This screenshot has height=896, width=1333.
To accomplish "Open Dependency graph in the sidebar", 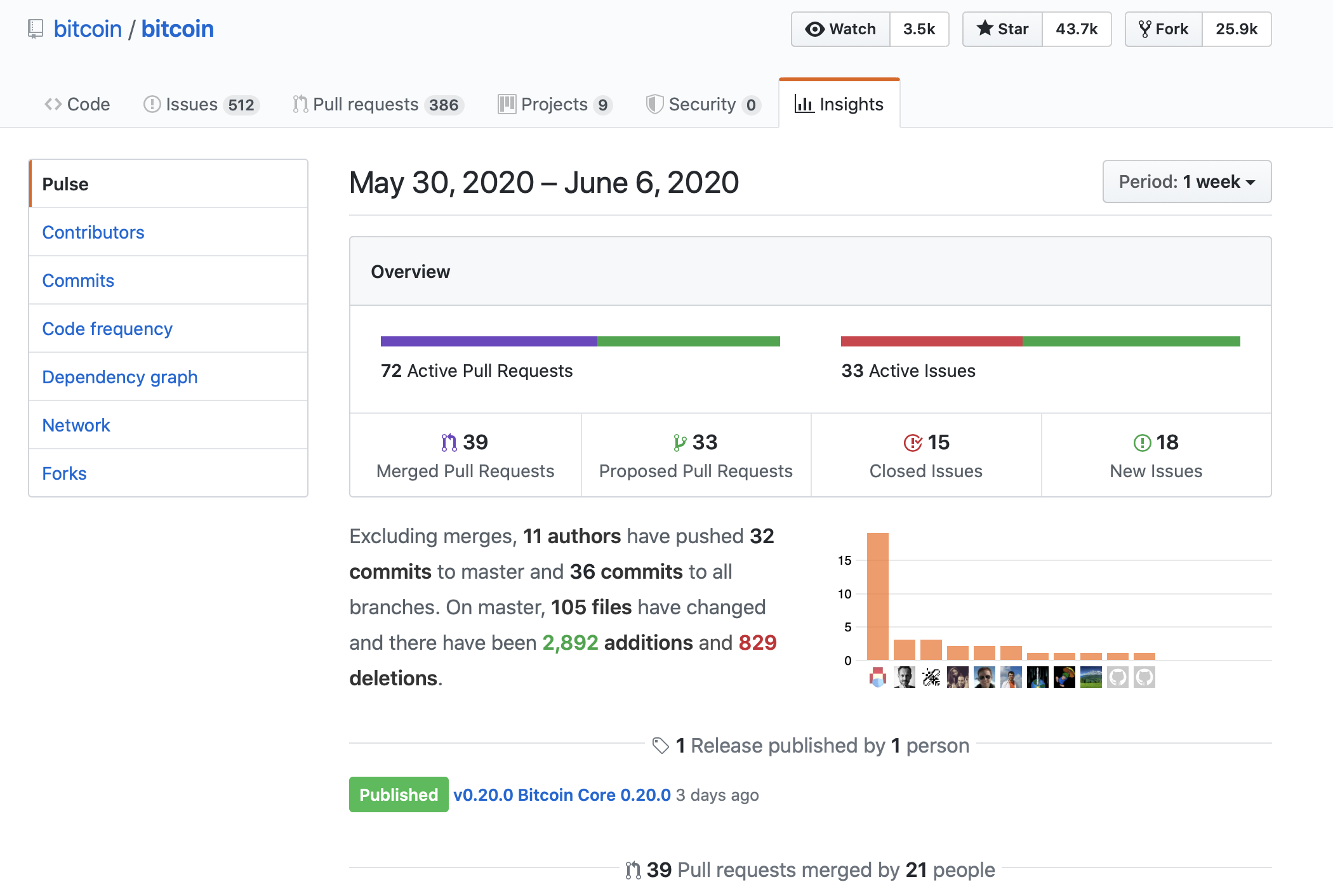I will pos(169,377).
